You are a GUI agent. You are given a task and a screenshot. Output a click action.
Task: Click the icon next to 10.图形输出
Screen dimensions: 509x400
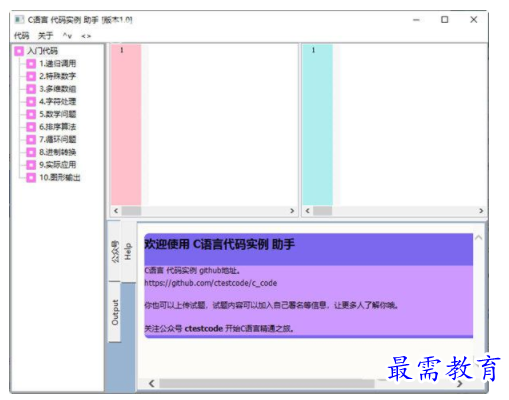tap(31, 178)
